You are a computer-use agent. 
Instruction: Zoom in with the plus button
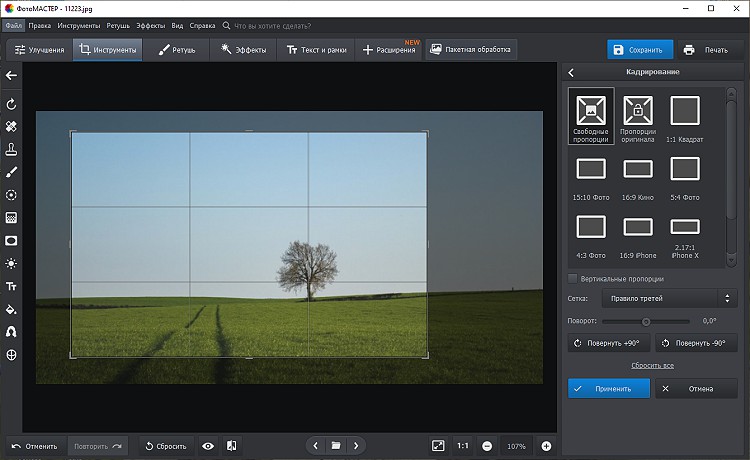point(546,445)
